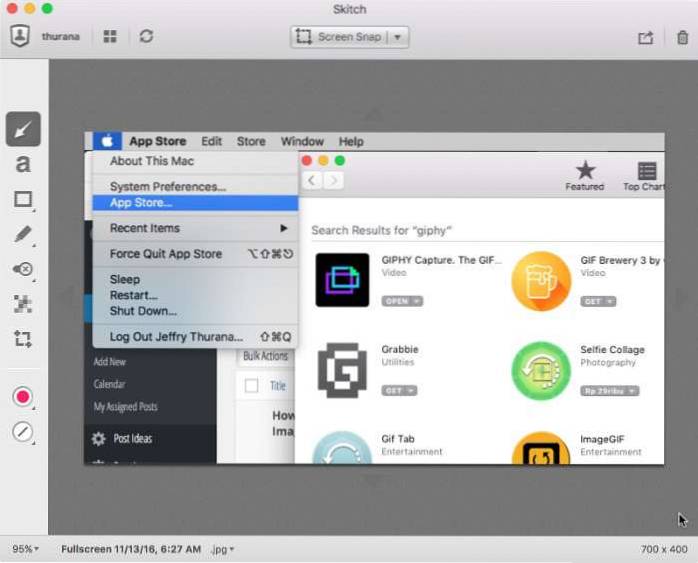Click the thurana account avatar icon
The image size is (698, 563).
[x=20, y=36]
